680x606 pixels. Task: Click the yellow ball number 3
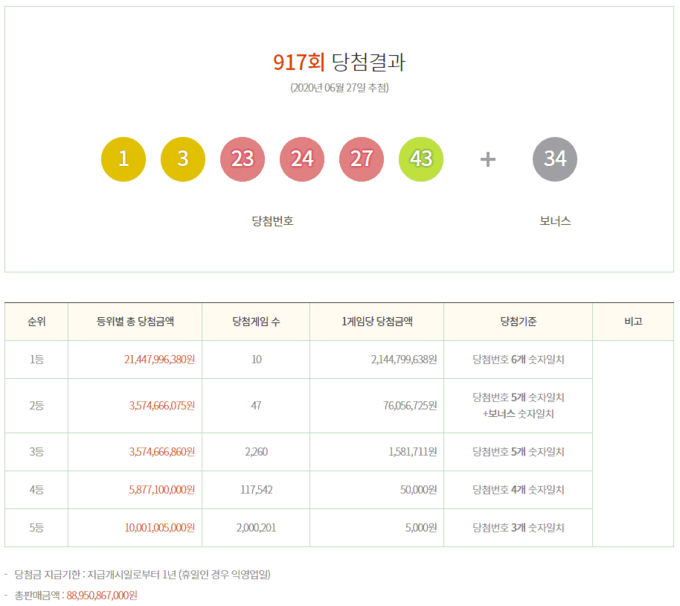point(183,159)
